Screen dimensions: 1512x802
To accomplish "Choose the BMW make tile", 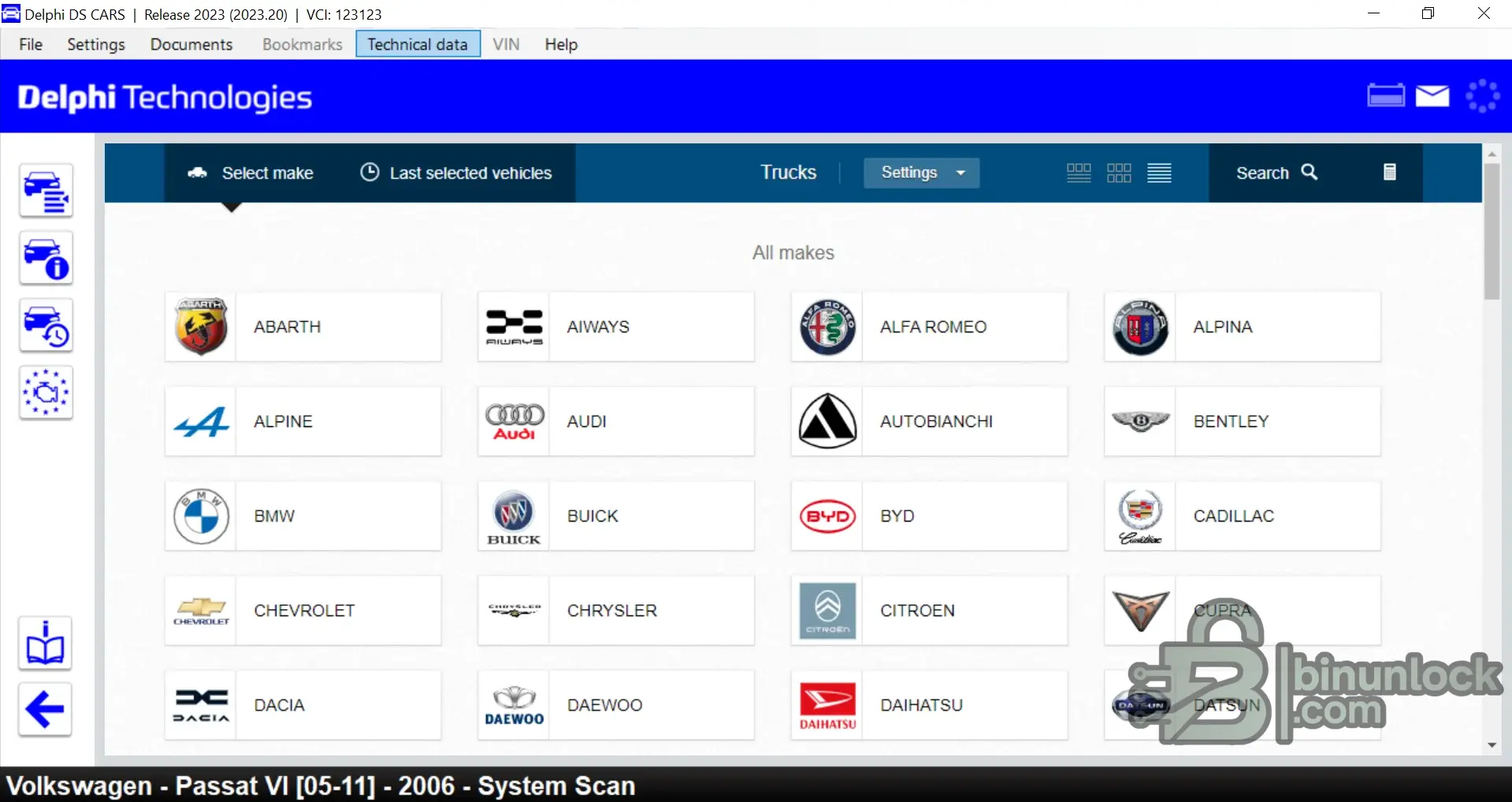I will pos(303,516).
